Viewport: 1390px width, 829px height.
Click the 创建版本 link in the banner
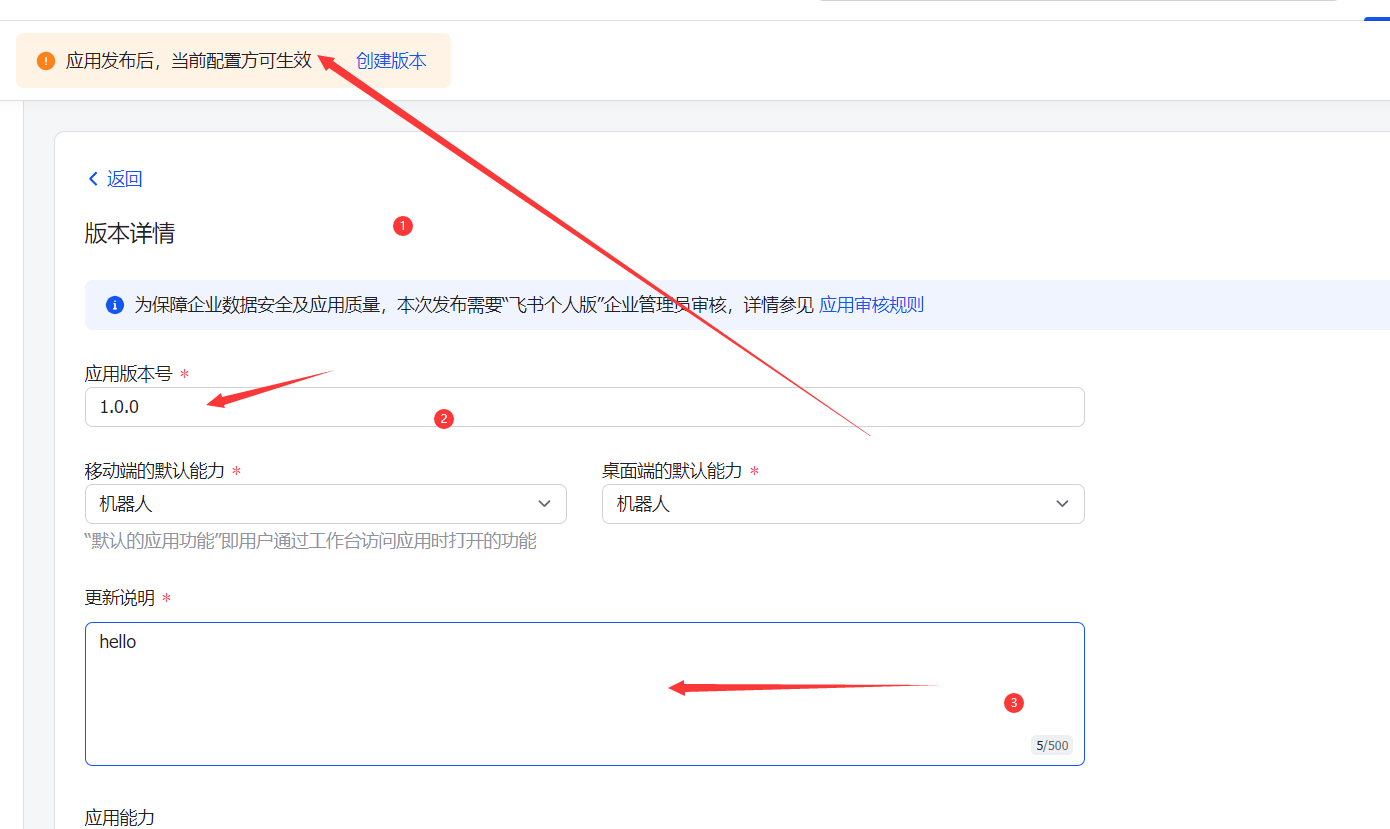pos(391,61)
